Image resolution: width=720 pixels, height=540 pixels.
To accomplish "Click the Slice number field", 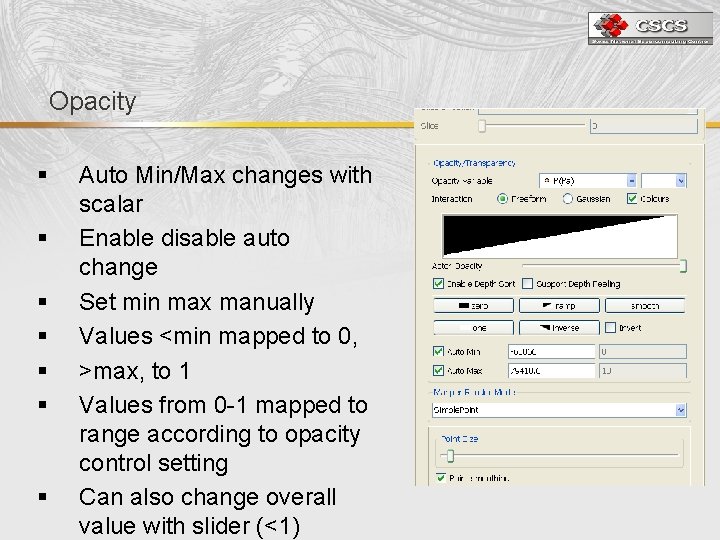I will pyautogui.click(x=644, y=125).
